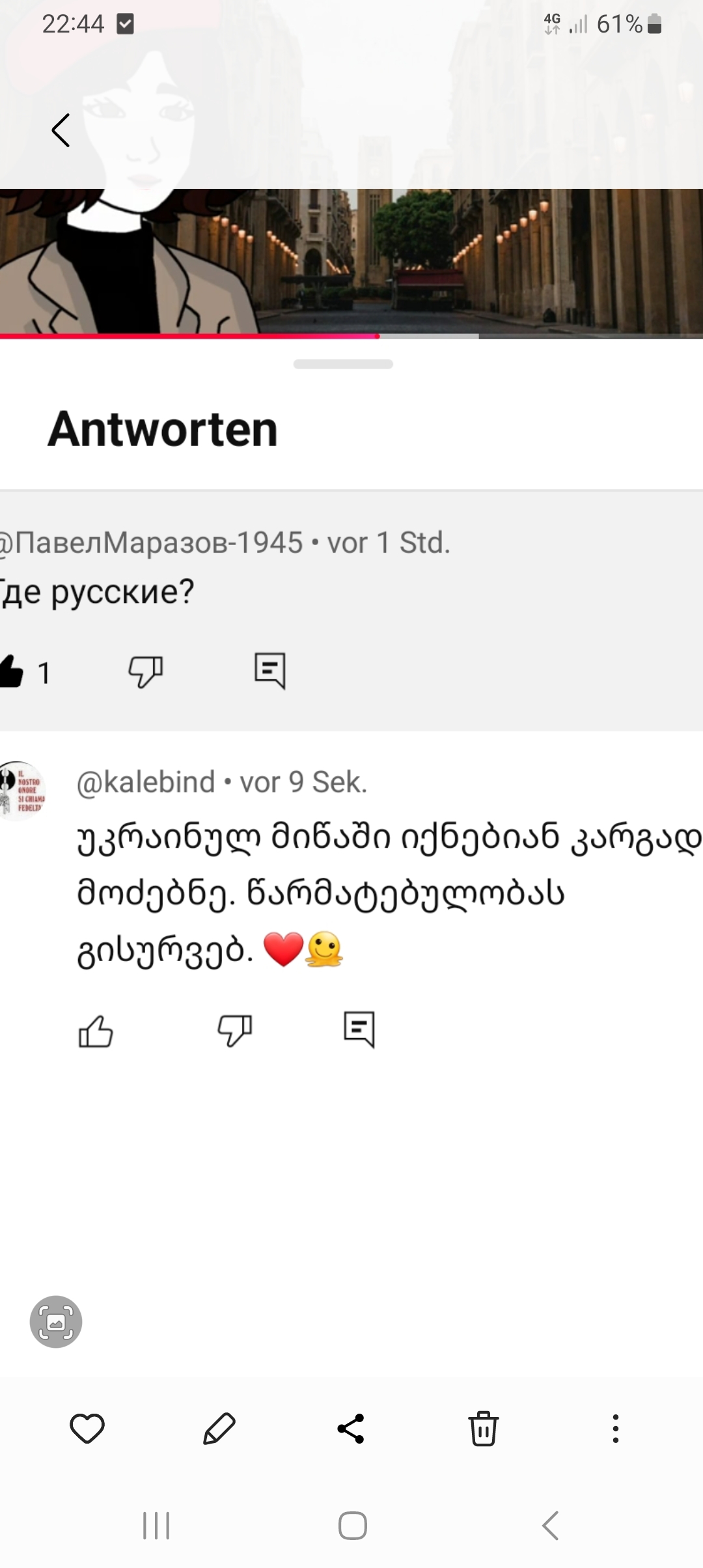Open Bixby Vision scan on screenshot
This screenshot has height=1568, width=703.
[56, 1322]
